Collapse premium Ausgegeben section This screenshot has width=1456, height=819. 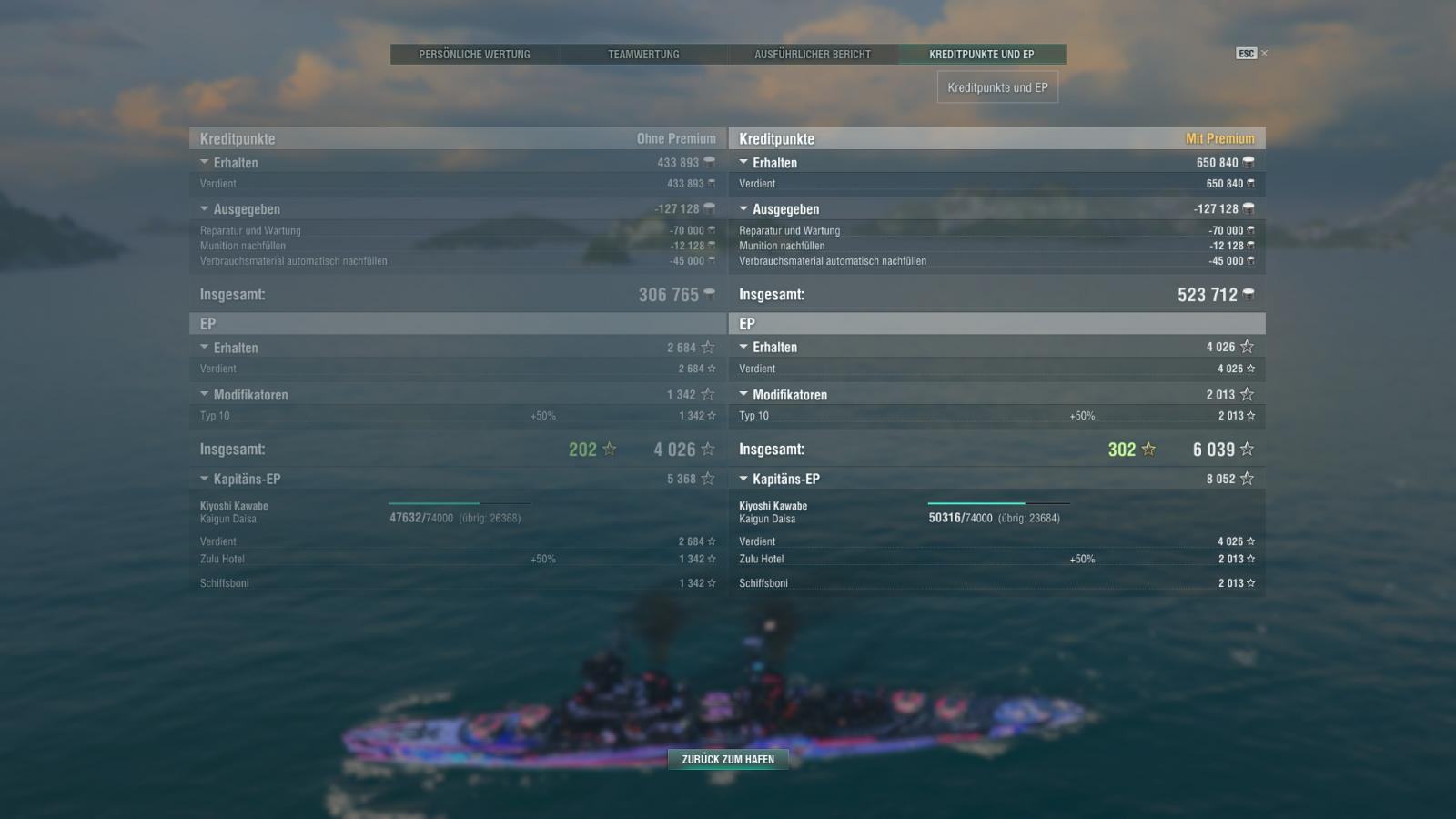pyautogui.click(x=743, y=208)
